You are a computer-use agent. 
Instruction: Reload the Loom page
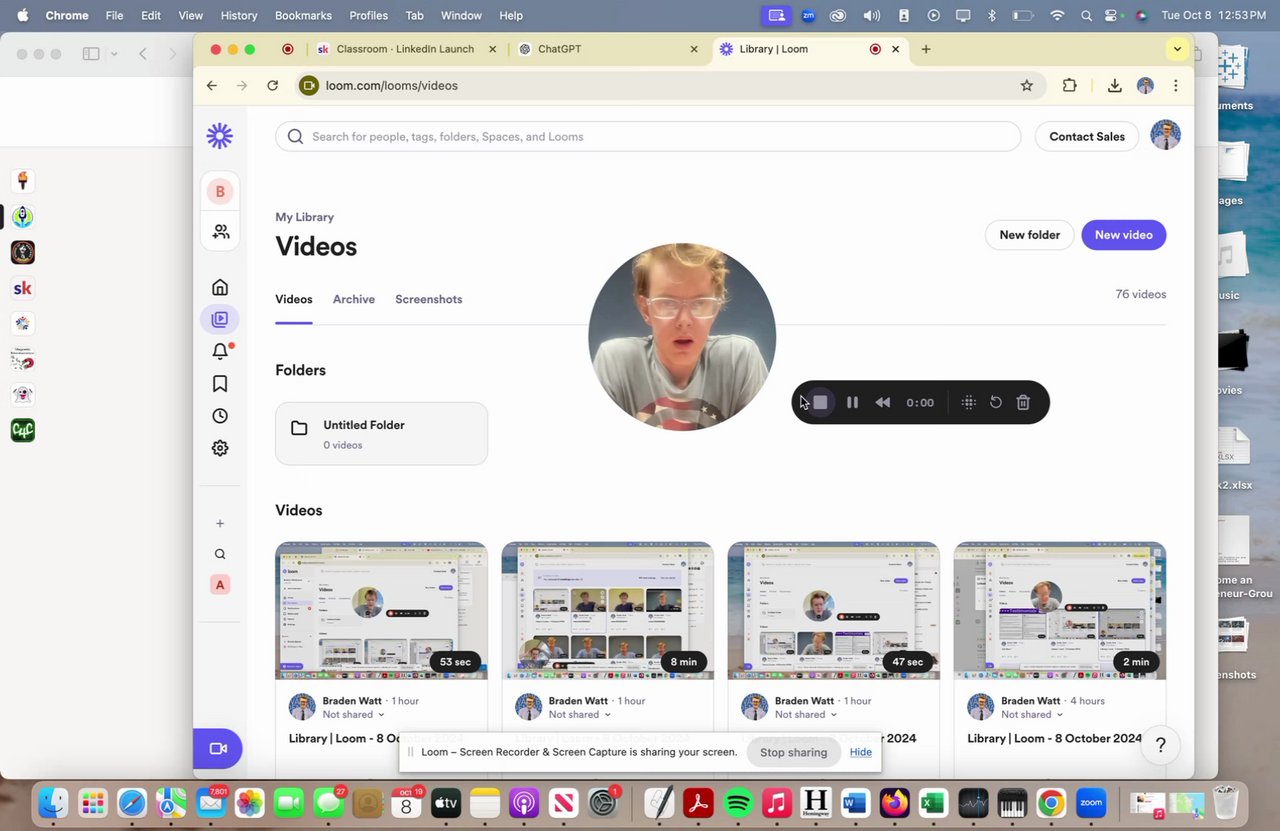point(272,86)
